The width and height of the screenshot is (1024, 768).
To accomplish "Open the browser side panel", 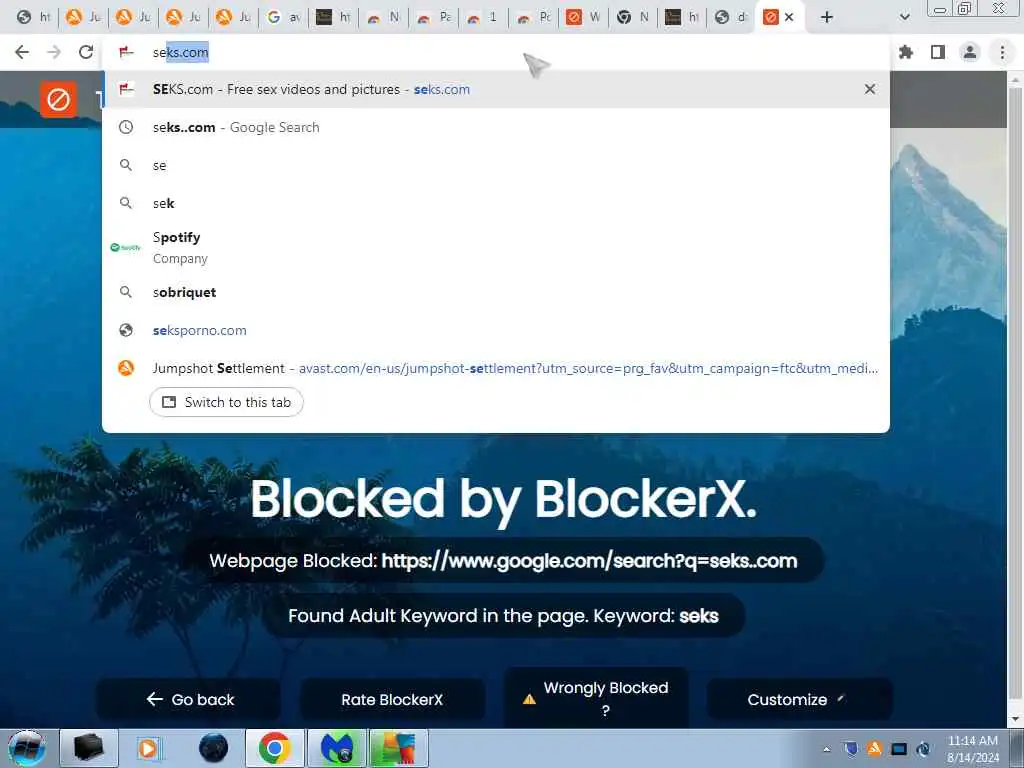I will (938, 52).
